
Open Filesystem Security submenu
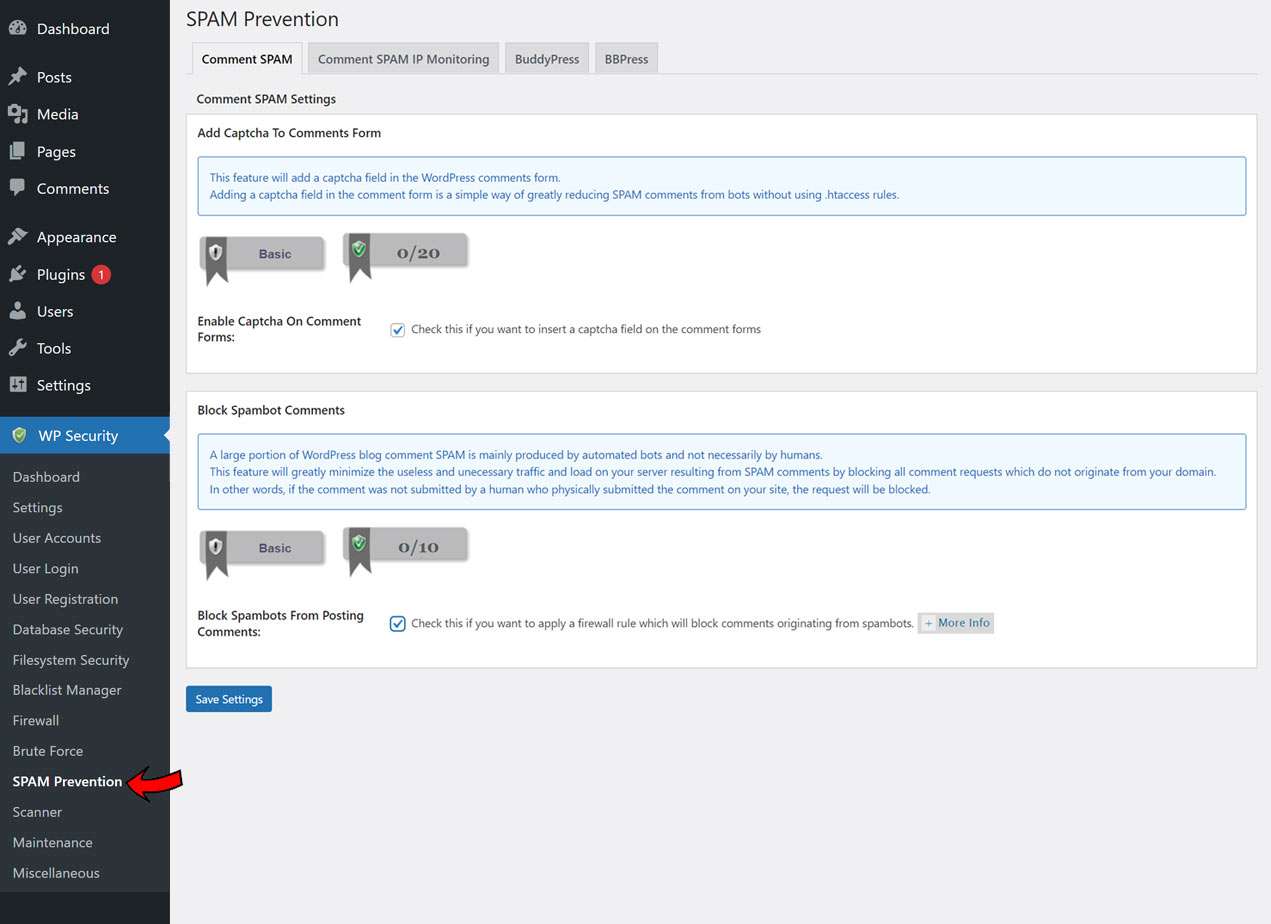click(71, 660)
